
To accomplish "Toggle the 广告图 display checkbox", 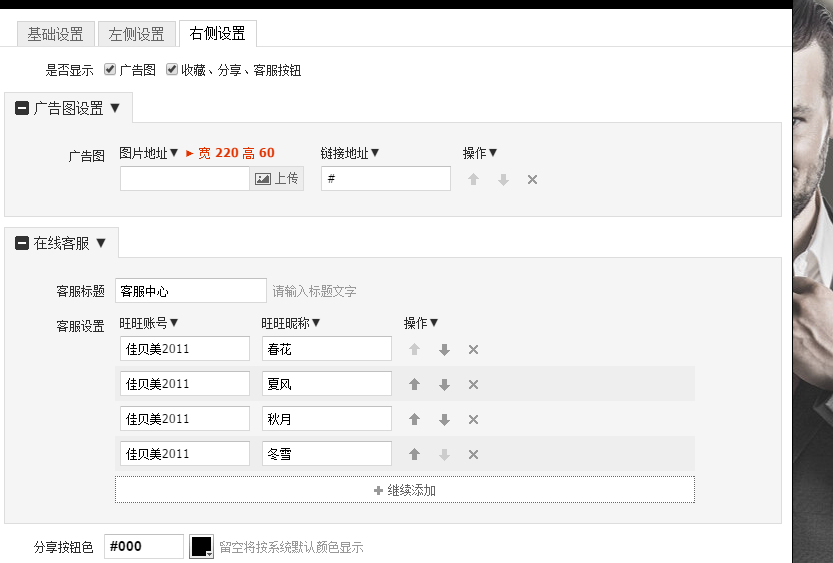I will [110, 70].
